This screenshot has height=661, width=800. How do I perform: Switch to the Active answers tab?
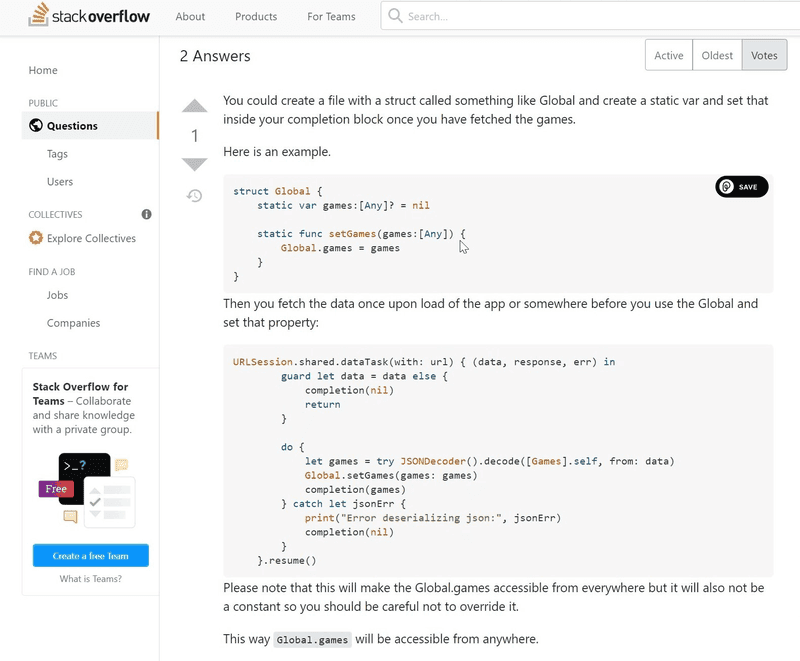click(x=668, y=55)
